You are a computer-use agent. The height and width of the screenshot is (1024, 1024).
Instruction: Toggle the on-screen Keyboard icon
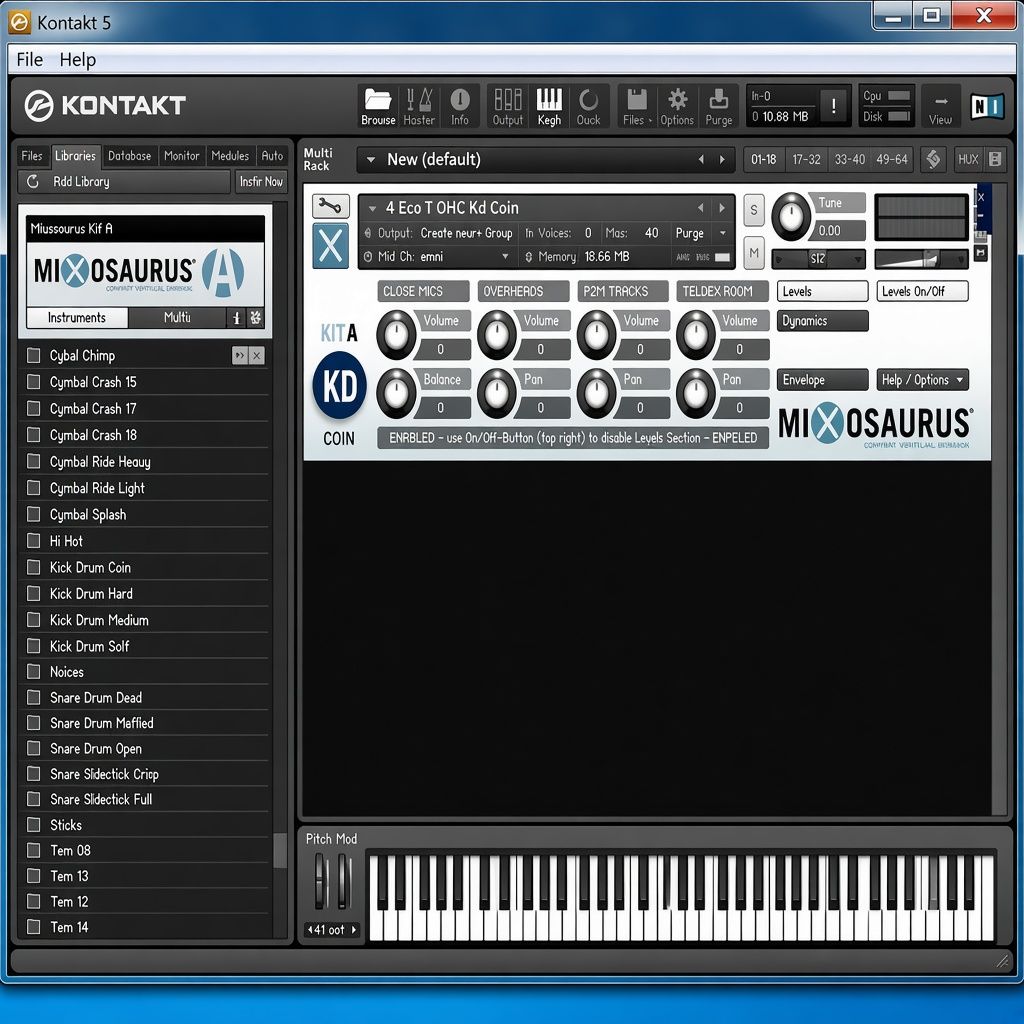pos(549,99)
